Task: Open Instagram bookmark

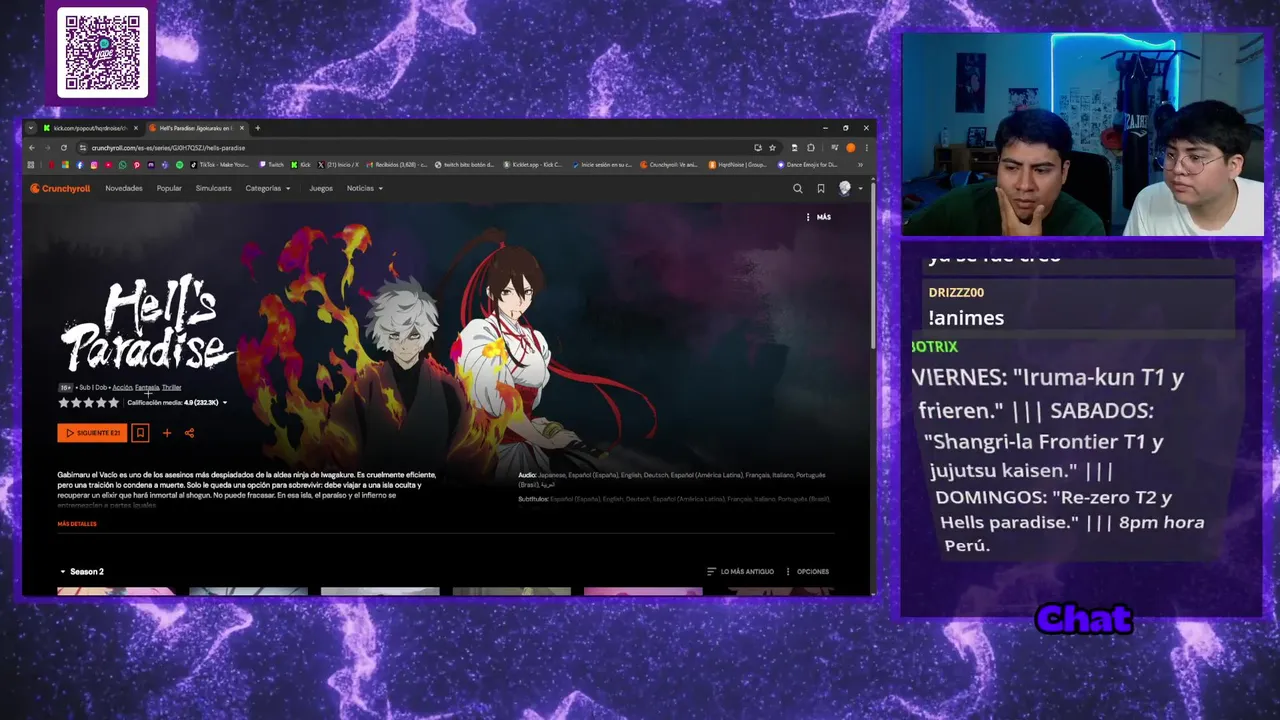Action: (94, 165)
